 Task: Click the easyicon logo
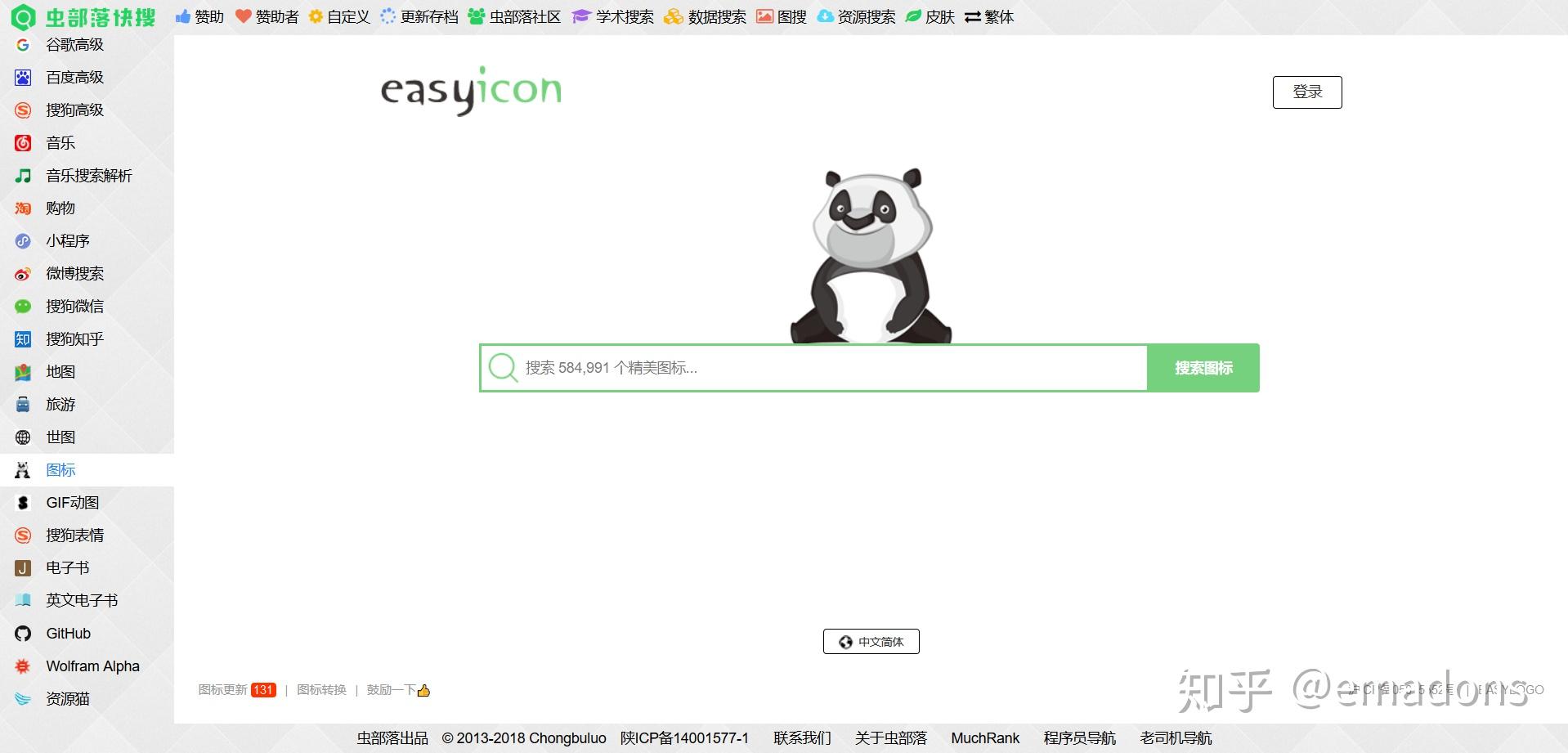[472, 90]
